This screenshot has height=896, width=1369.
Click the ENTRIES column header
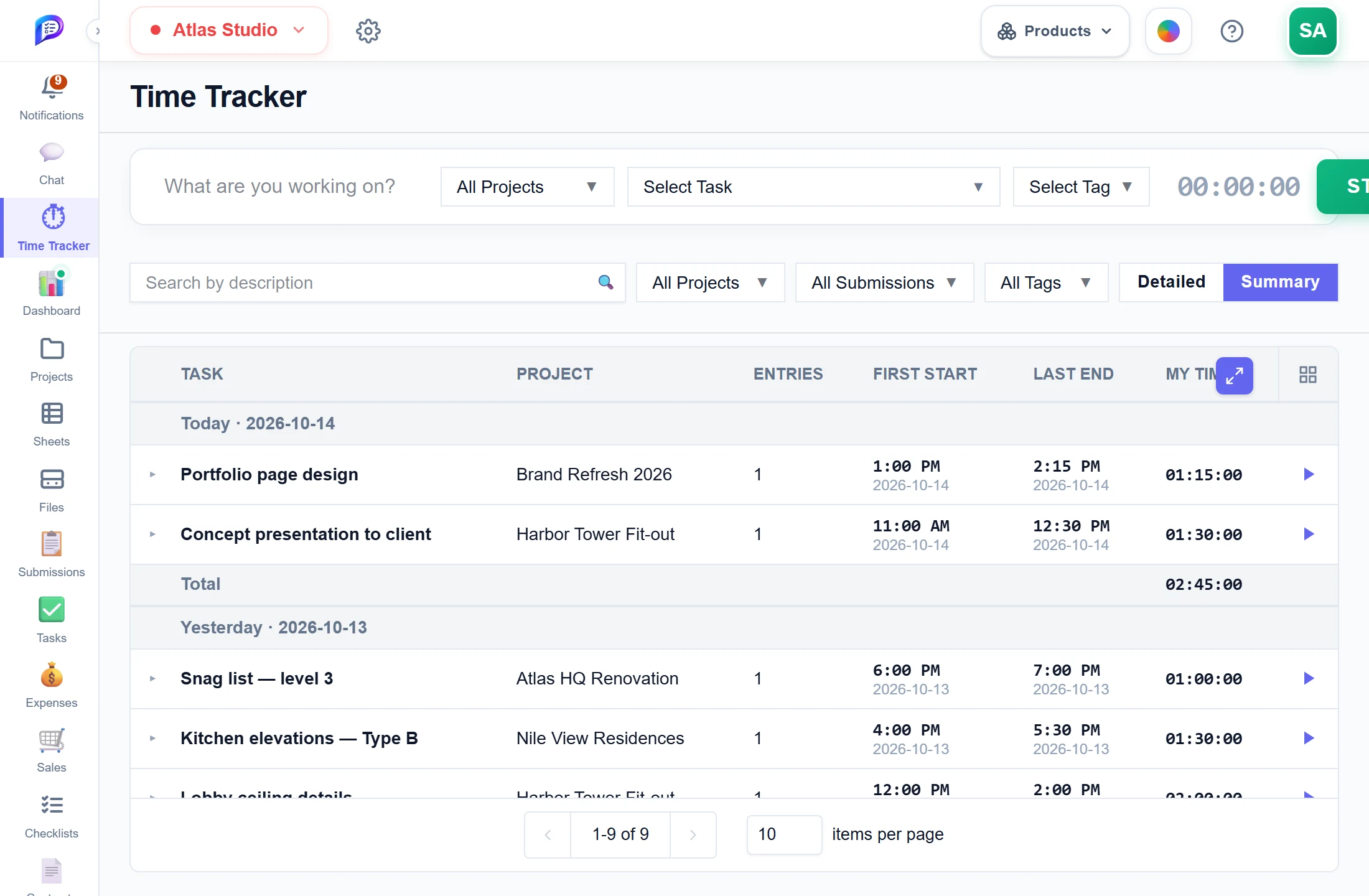[x=788, y=374]
